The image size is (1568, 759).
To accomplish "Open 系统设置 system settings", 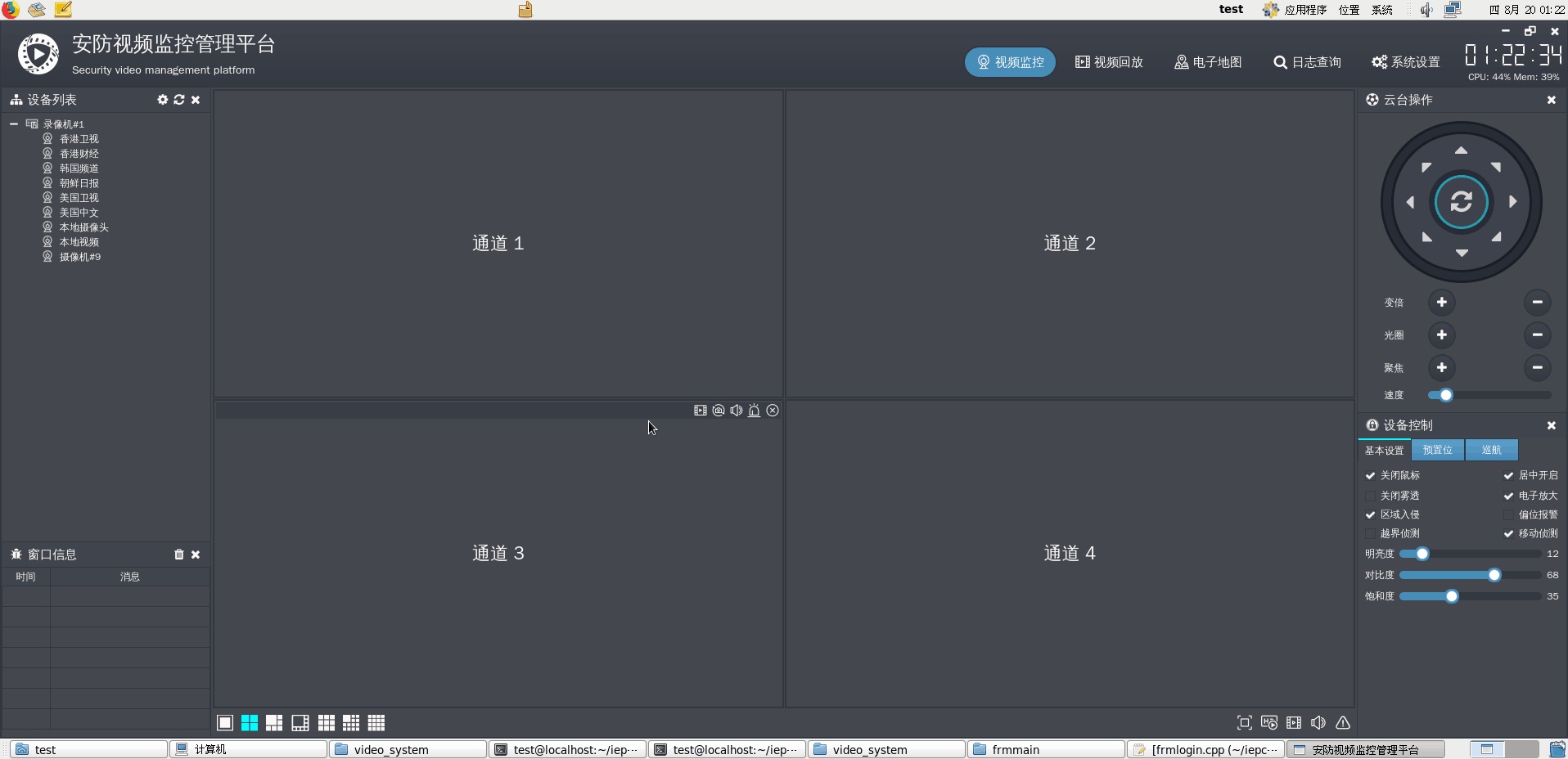I will click(x=1406, y=62).
